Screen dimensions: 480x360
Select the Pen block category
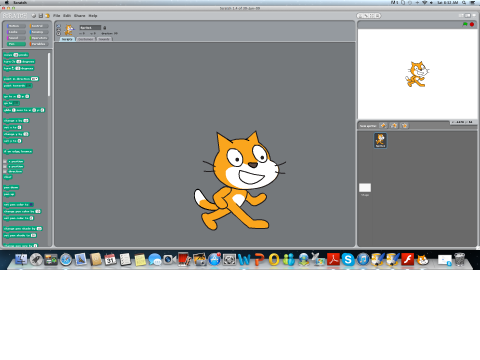tap(16, 44)
